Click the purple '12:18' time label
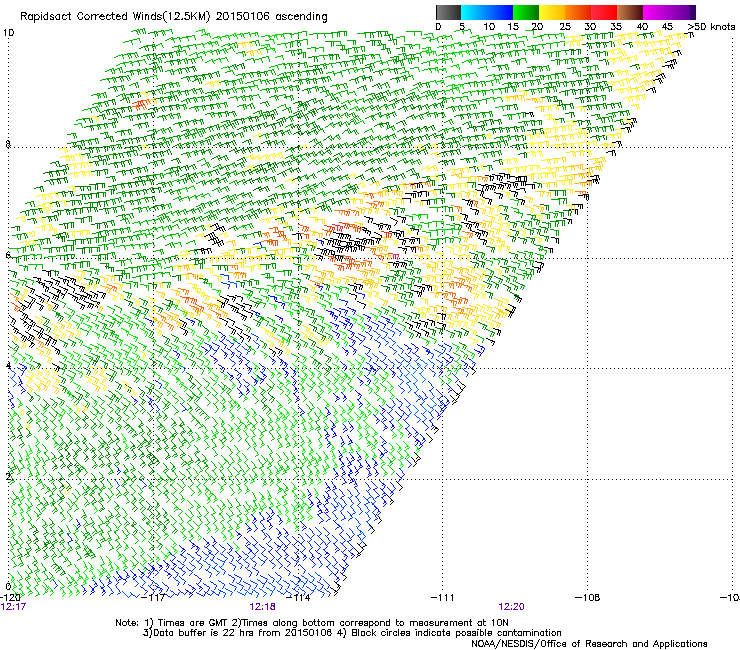 pos(262,607)
